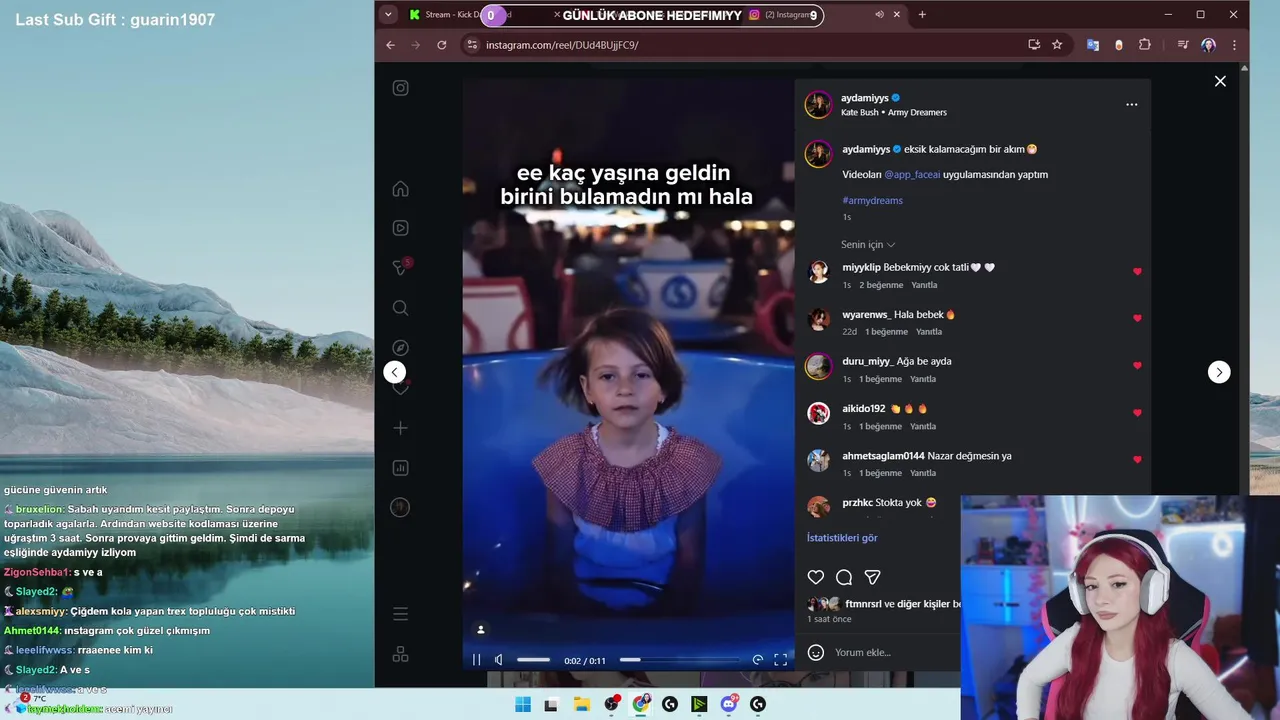Open Google Translate extension icon
The width and height of the screenshot is (1280, 720).
1093,45
